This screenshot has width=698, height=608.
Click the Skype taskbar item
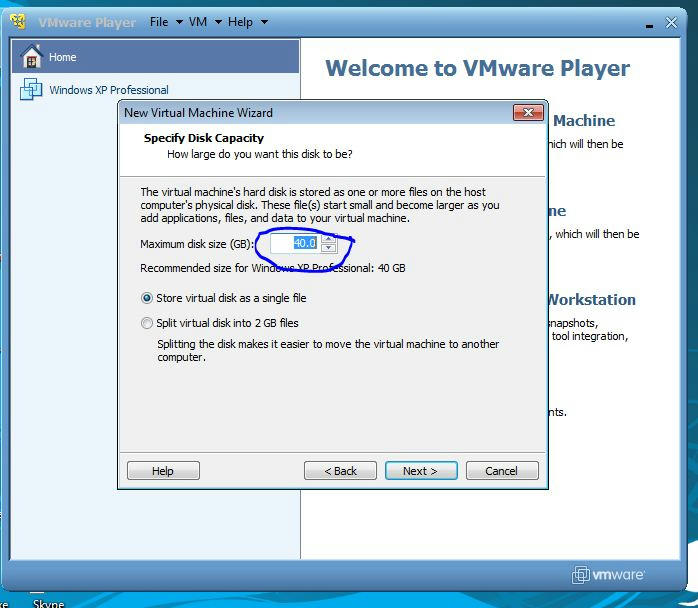point(49,603)
